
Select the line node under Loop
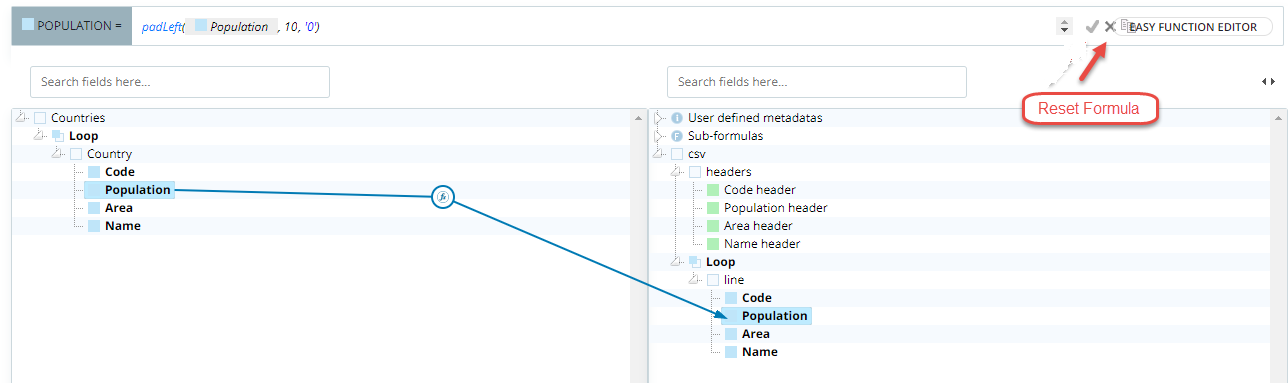coord(733,280)
